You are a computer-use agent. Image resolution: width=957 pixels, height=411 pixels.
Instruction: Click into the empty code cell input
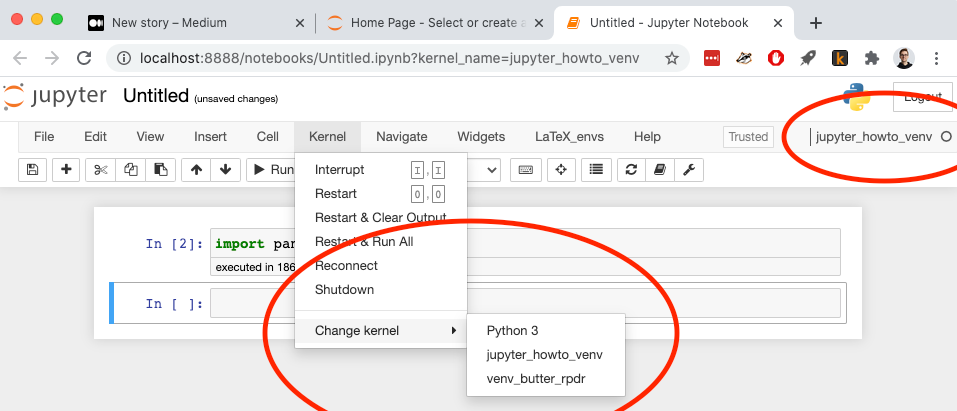click(x=525, y=303)
